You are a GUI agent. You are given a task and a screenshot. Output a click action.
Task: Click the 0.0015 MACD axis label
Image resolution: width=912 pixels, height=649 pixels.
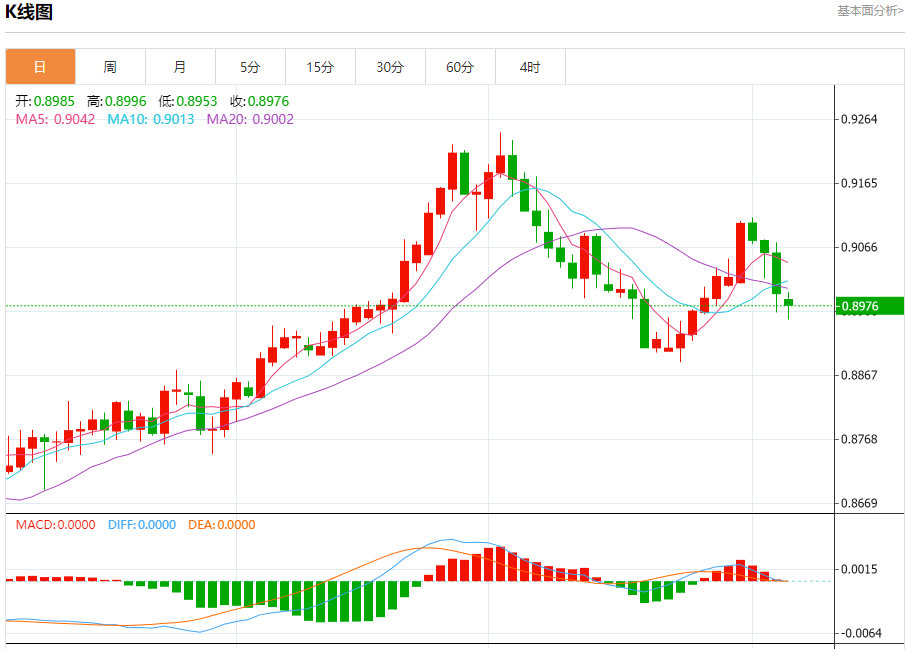click(859, 569)
